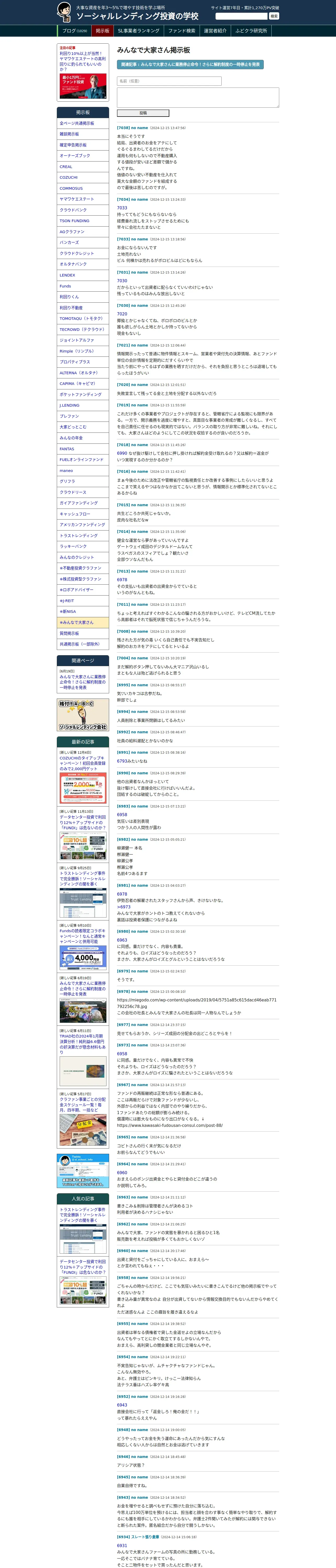
Task: Open the COMMOSUS board link
Action: (x=83, y=189)
